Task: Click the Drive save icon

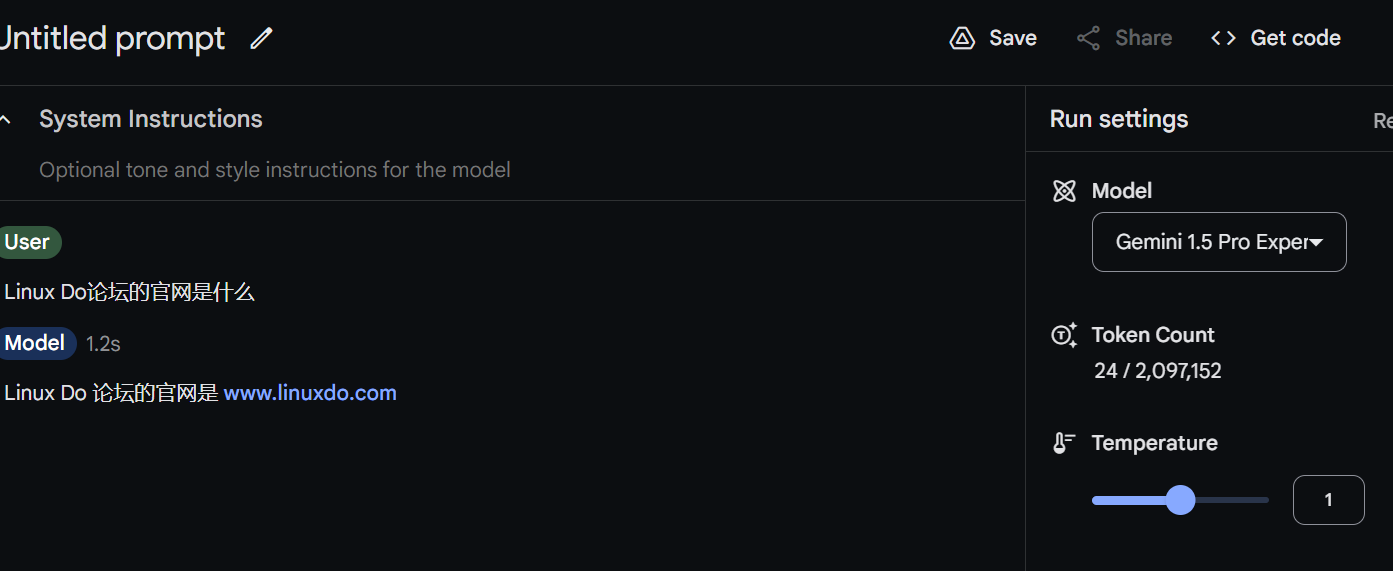Action: coord(962,38)
